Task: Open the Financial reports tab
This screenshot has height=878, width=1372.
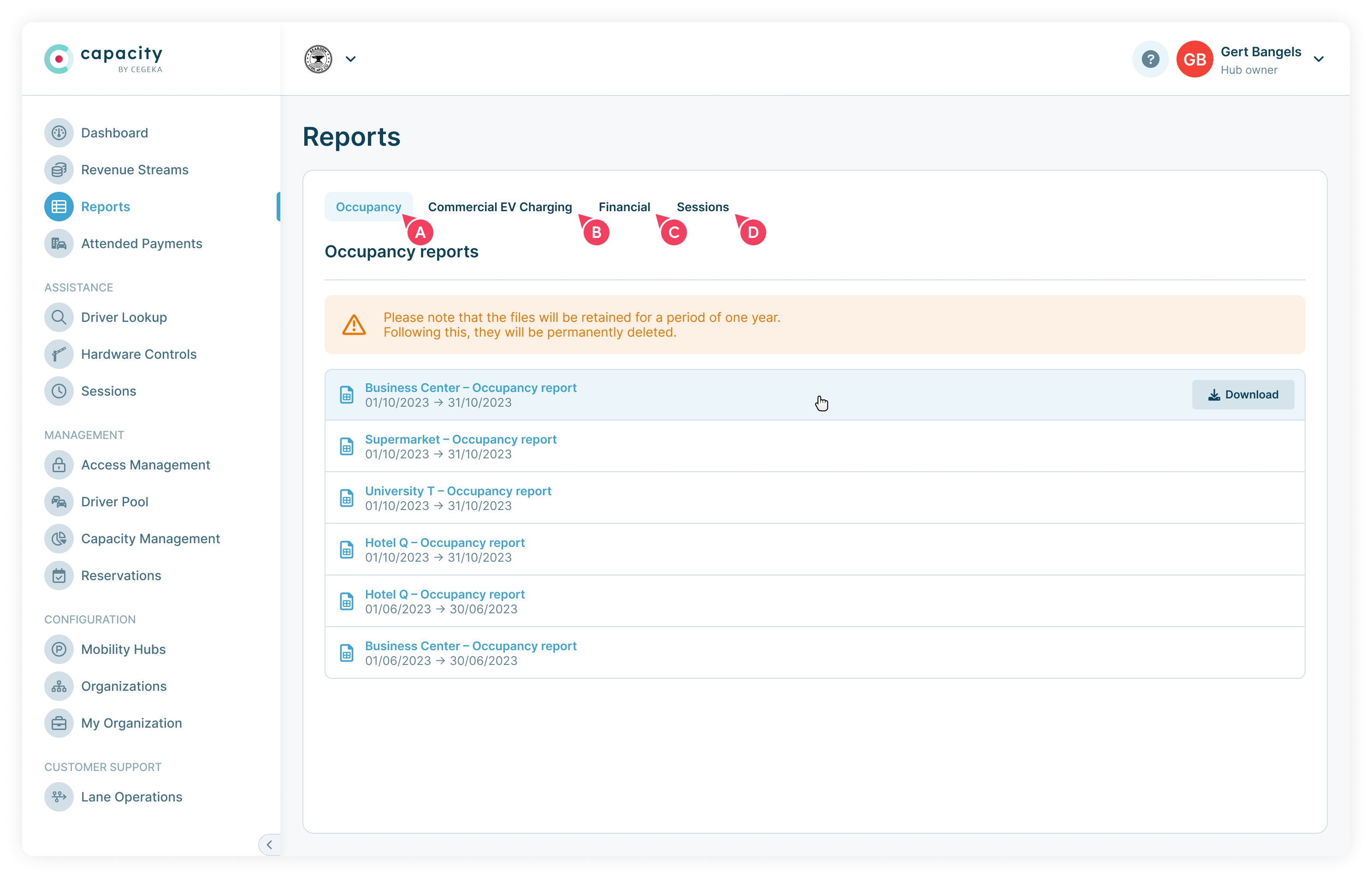Action: 624,207
